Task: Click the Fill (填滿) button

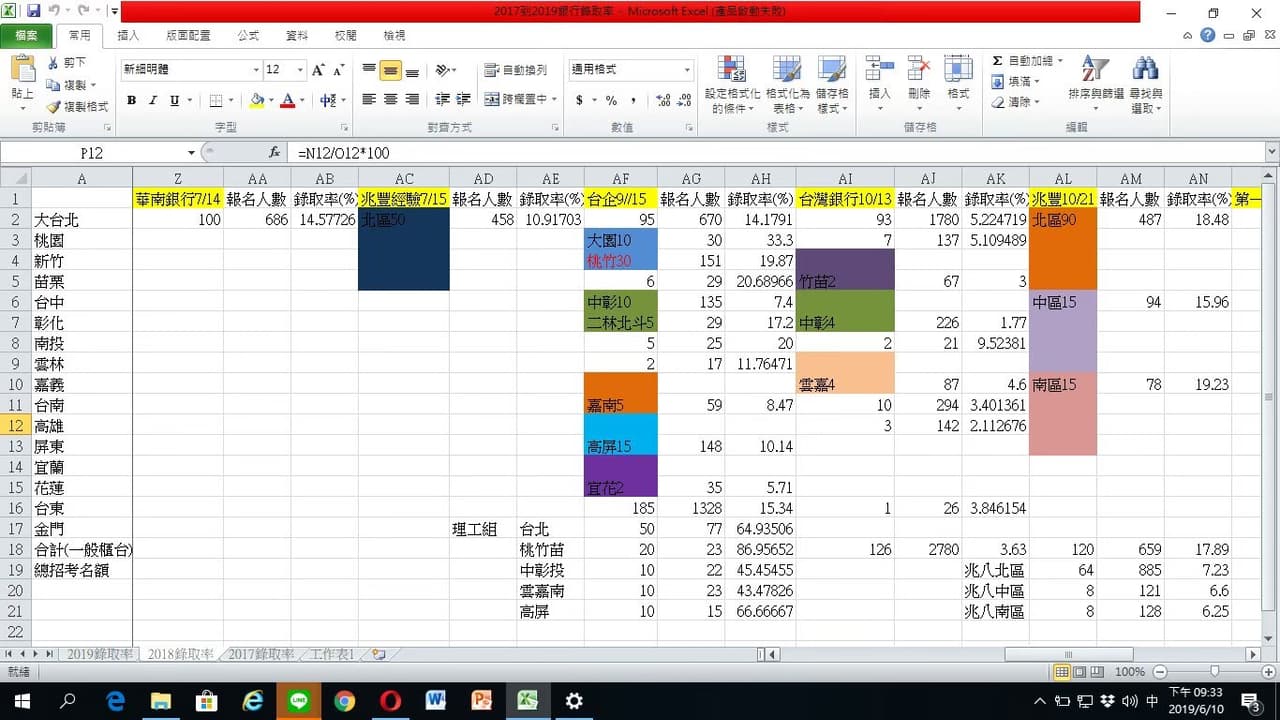Action: [x=1016, y=82]
